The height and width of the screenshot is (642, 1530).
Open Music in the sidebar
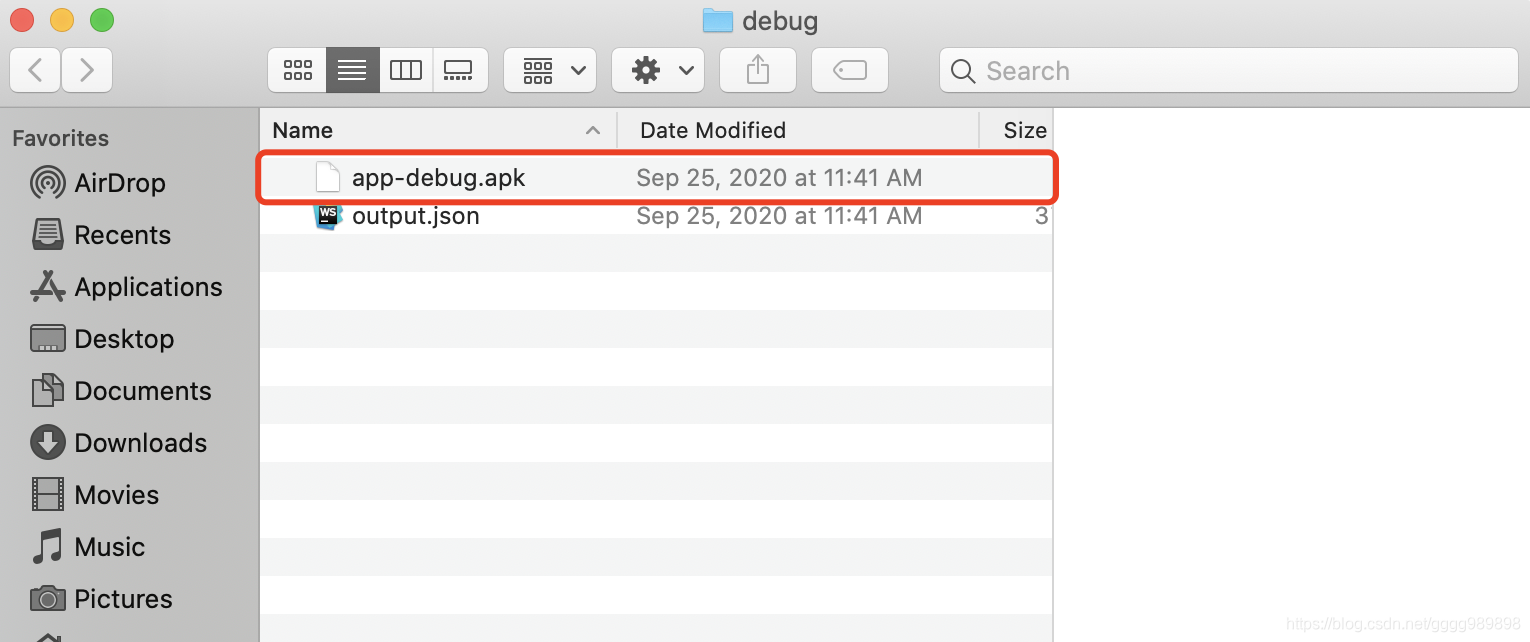tap(88, 547)
